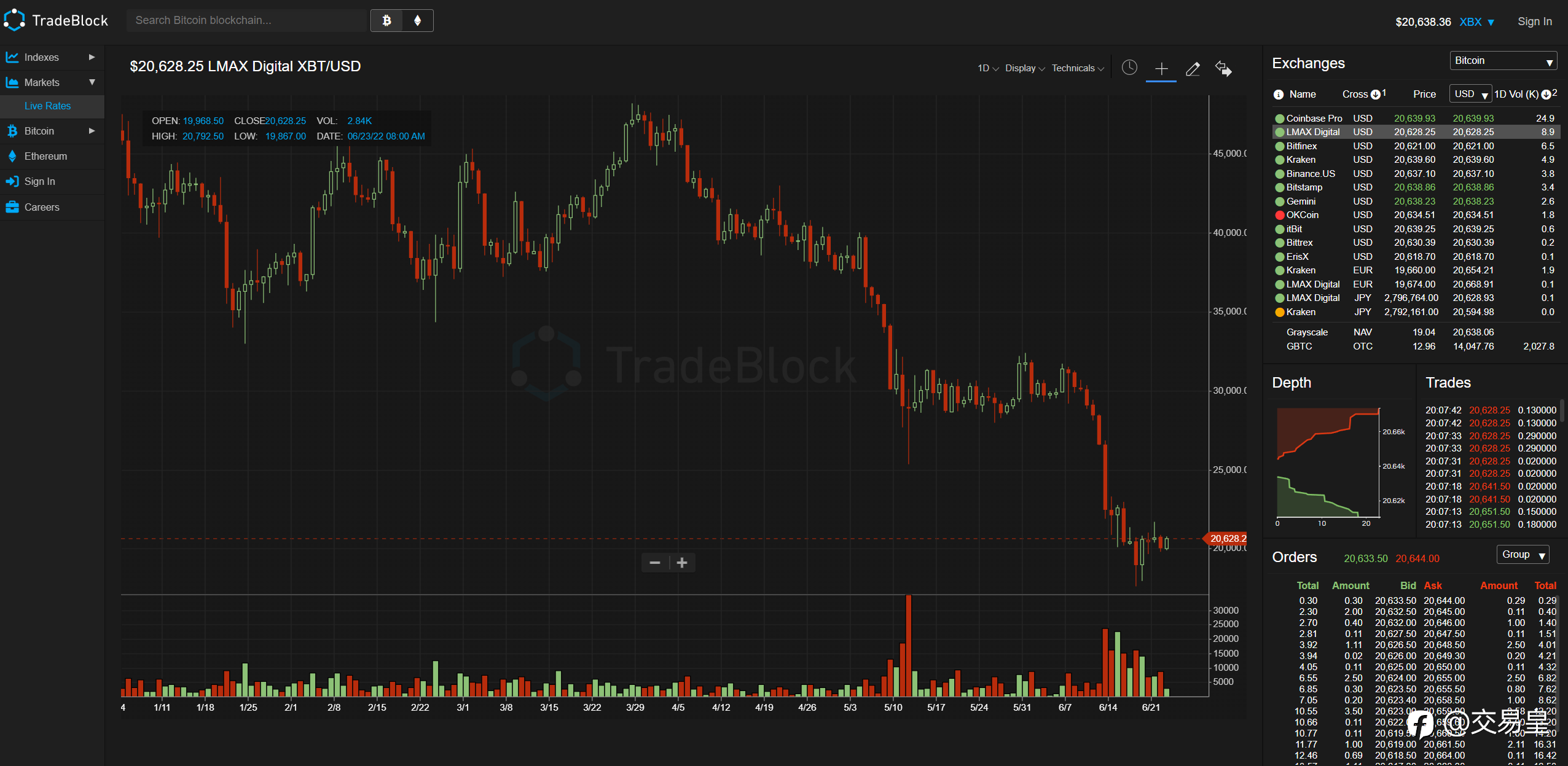Expand the Indexes sidebar menu

(x=52, y=57)
